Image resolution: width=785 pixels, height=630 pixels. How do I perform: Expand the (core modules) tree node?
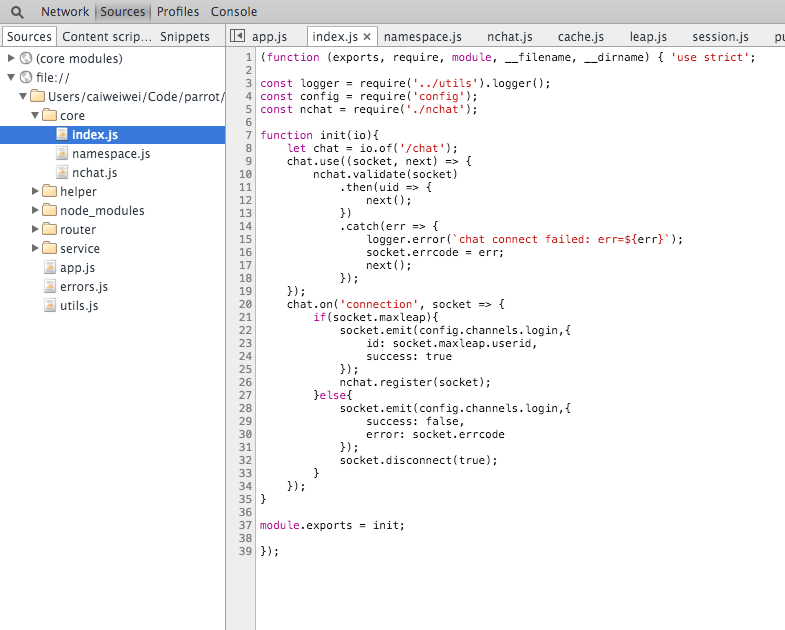click(x=11, y=58)
